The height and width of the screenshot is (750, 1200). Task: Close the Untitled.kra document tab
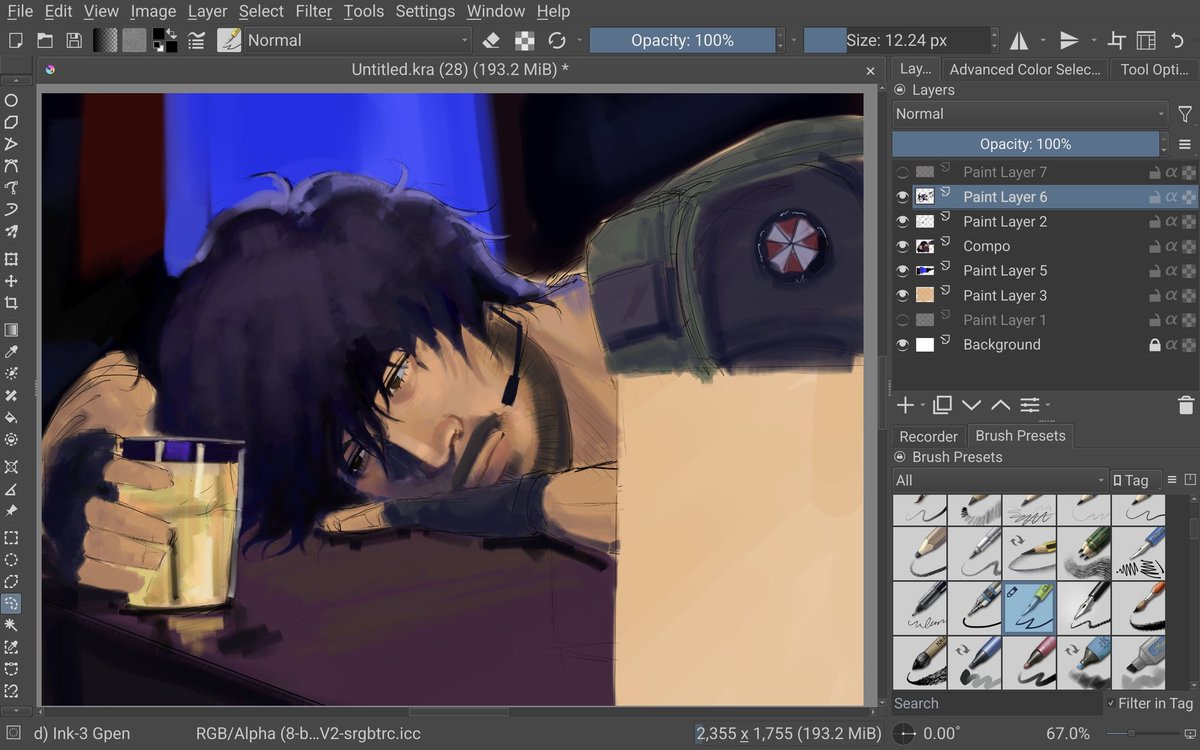click(870, 70)
